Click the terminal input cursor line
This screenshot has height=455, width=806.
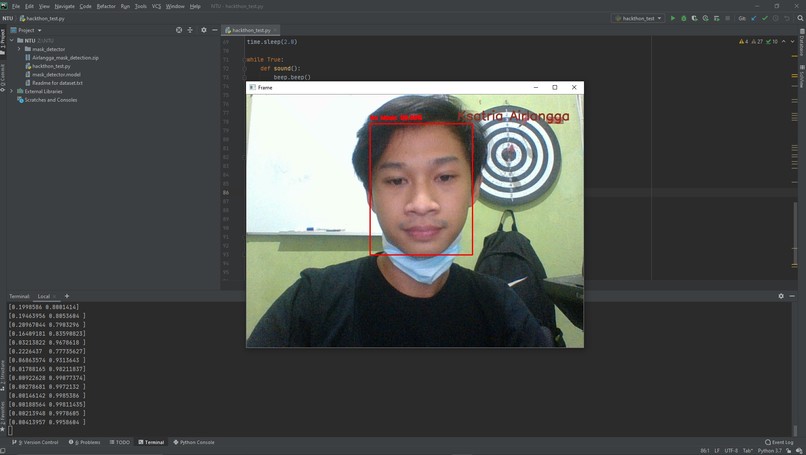[x=10, y=431]
